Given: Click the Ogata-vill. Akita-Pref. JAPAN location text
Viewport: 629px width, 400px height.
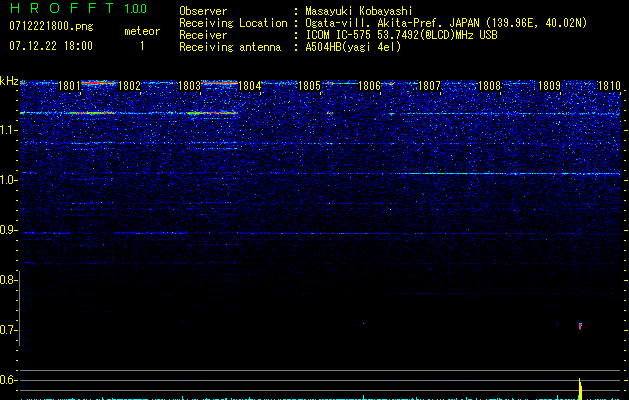Looking at the screenshot, I should [x=446, y=23].
